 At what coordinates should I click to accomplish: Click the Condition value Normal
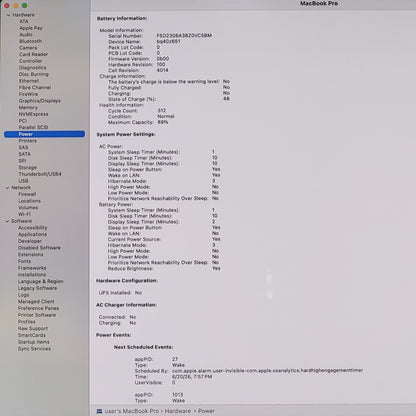166,116
